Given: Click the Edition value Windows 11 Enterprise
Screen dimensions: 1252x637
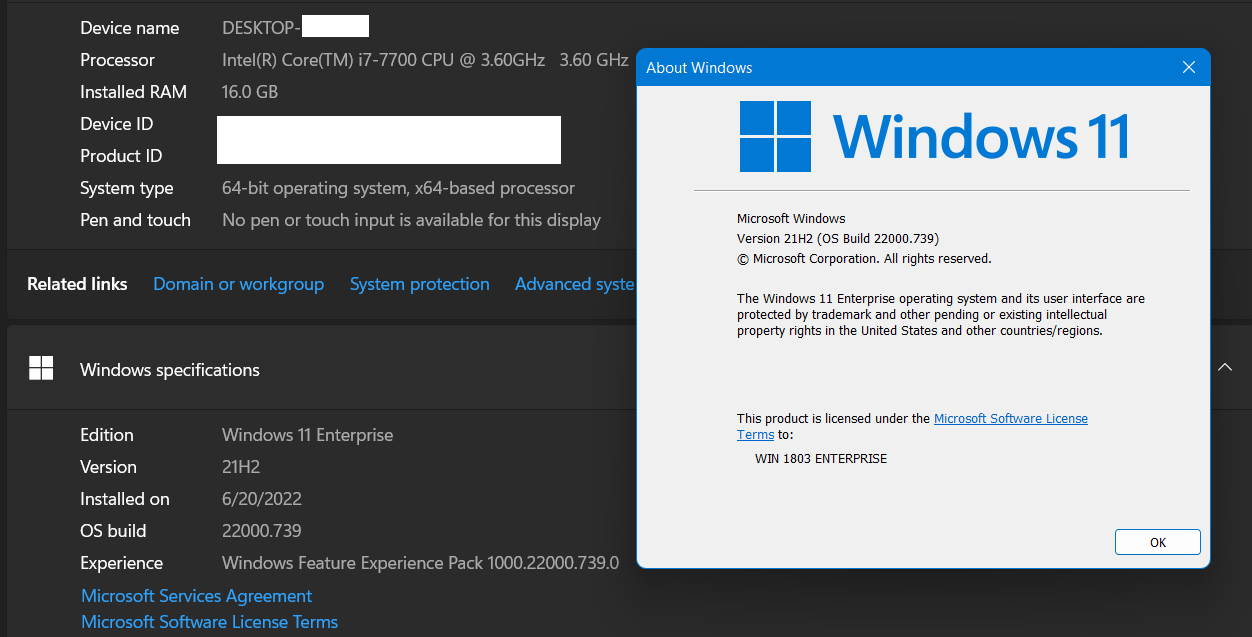Looking at the screenshot, I should (308, 435).
